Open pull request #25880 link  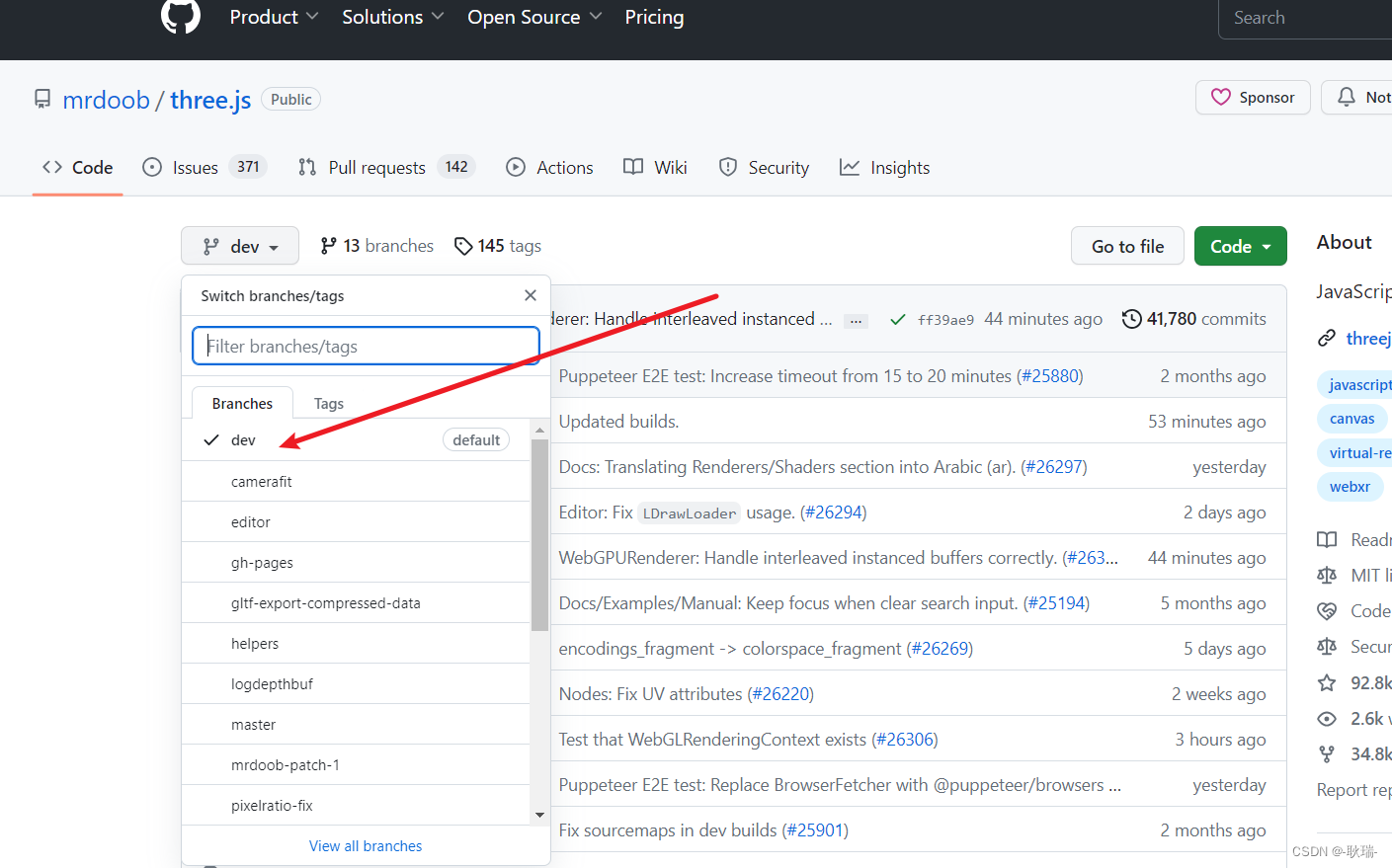pyautogui.click(x=1050, y=376)
